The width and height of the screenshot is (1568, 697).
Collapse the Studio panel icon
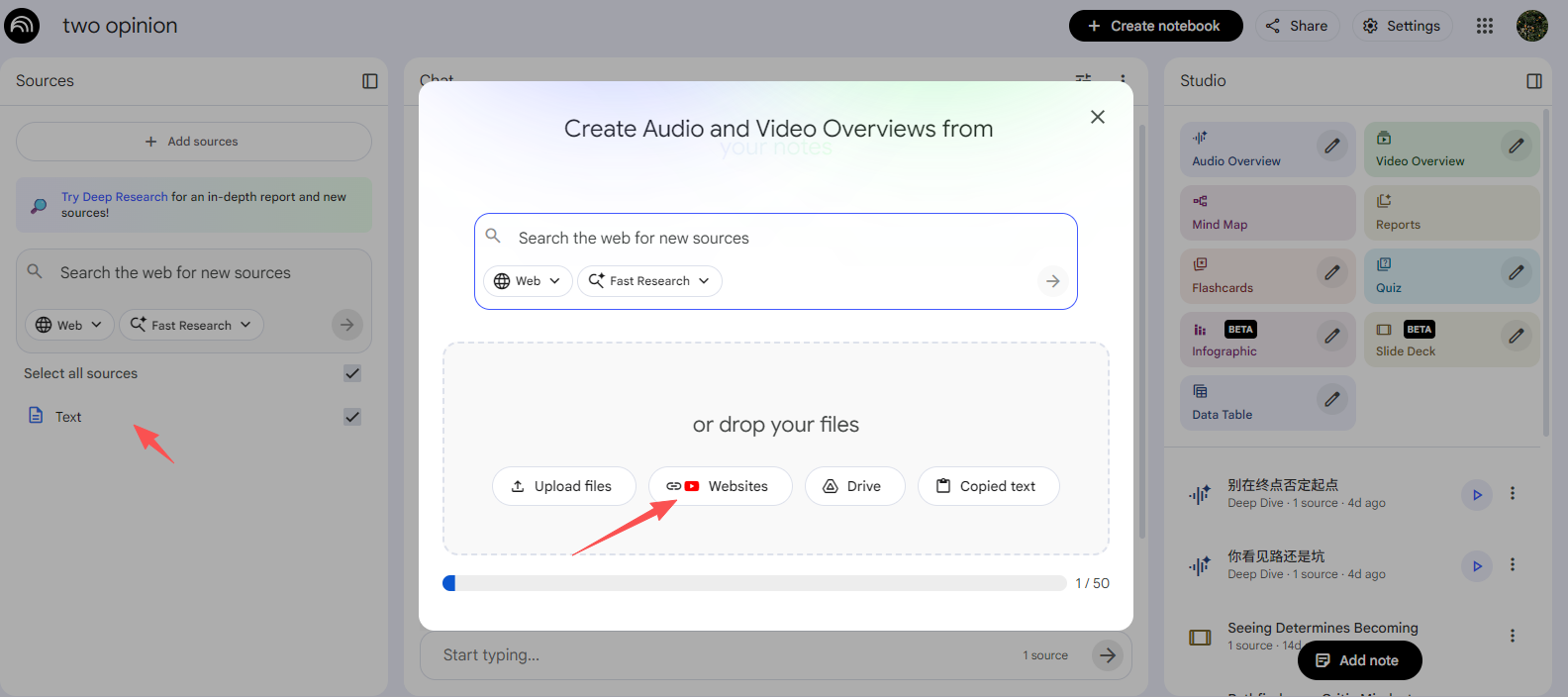(x=1534, y=81)
